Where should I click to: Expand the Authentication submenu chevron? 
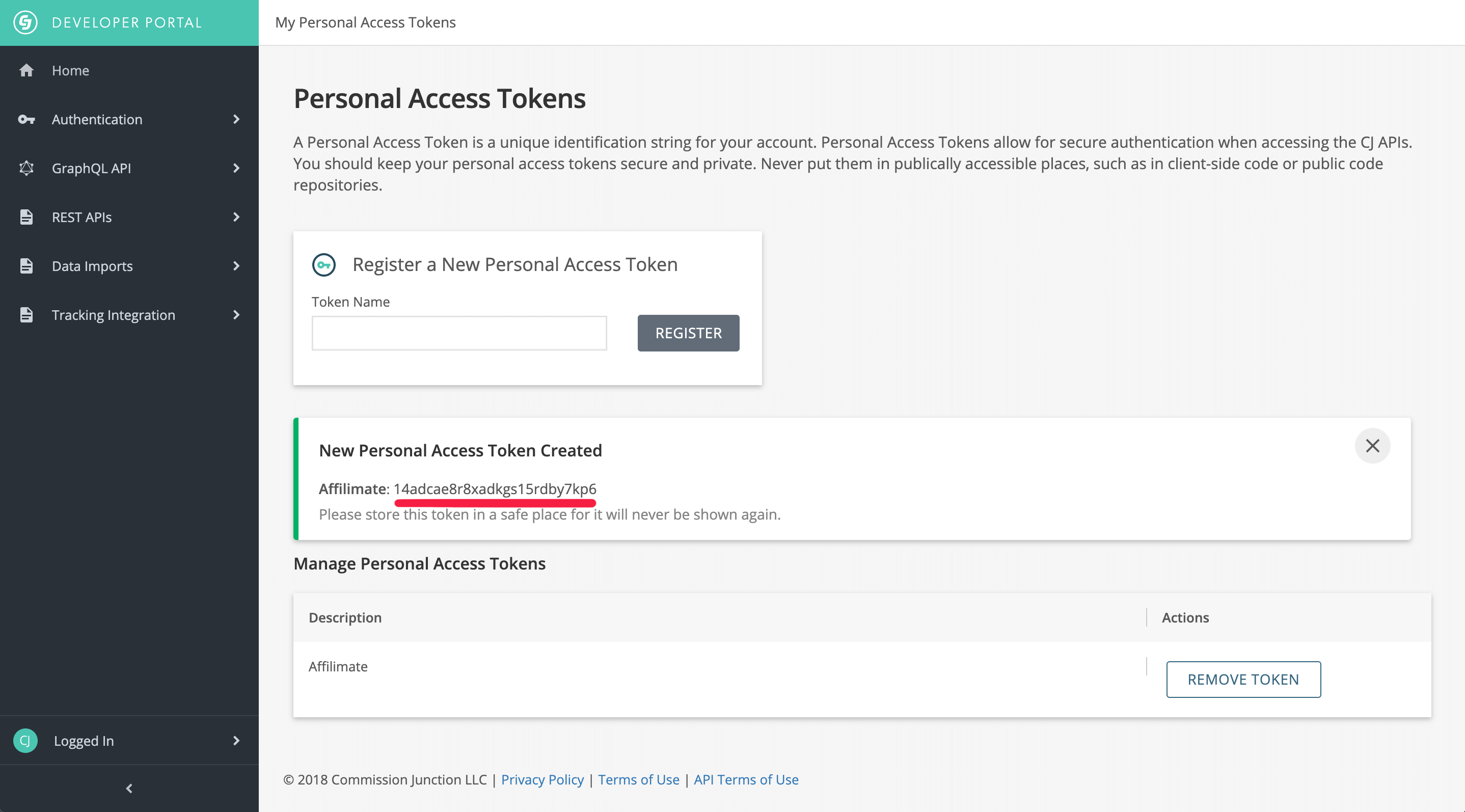point(236,119)
